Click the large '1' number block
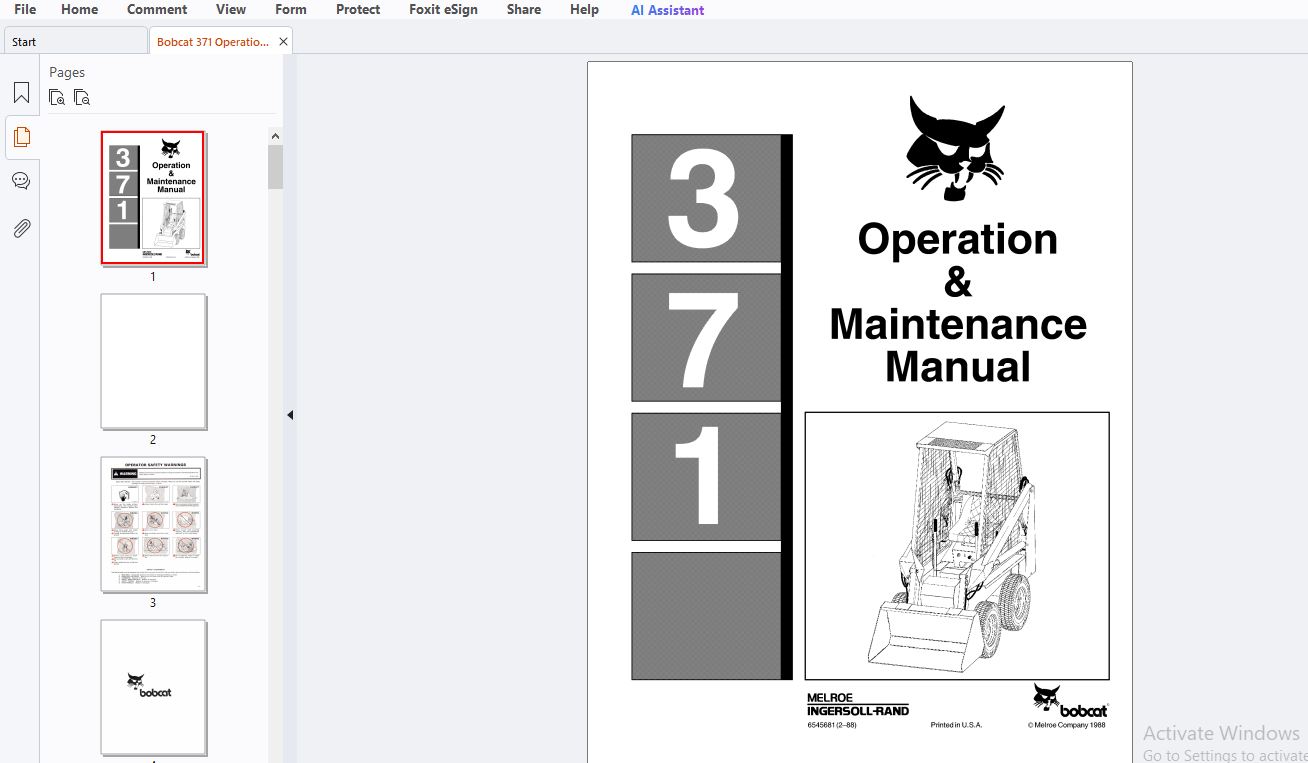The height and width of the screenshot is (763, 1308). tap(706, 477)
